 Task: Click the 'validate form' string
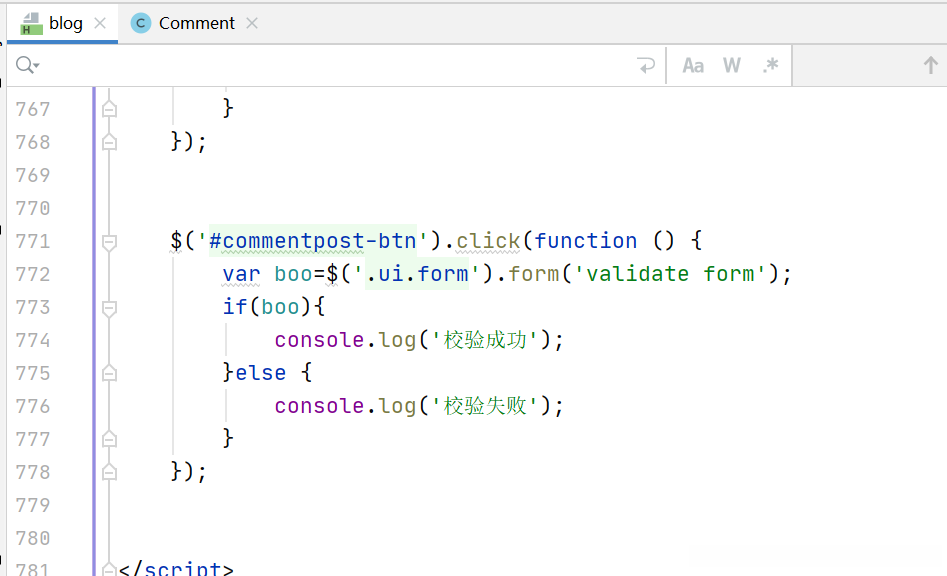(x=670, y=274)
